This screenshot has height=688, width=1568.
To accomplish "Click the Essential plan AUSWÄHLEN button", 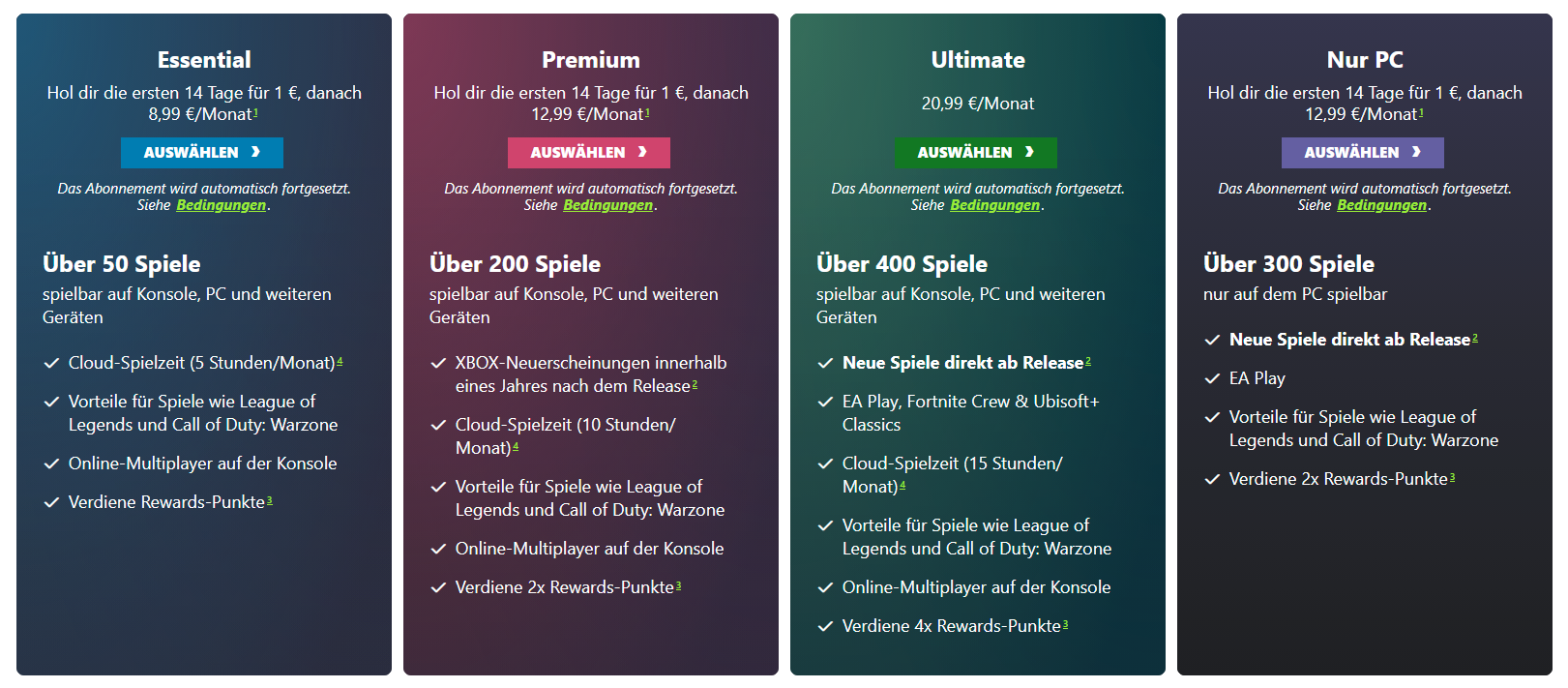I will 202,152.
